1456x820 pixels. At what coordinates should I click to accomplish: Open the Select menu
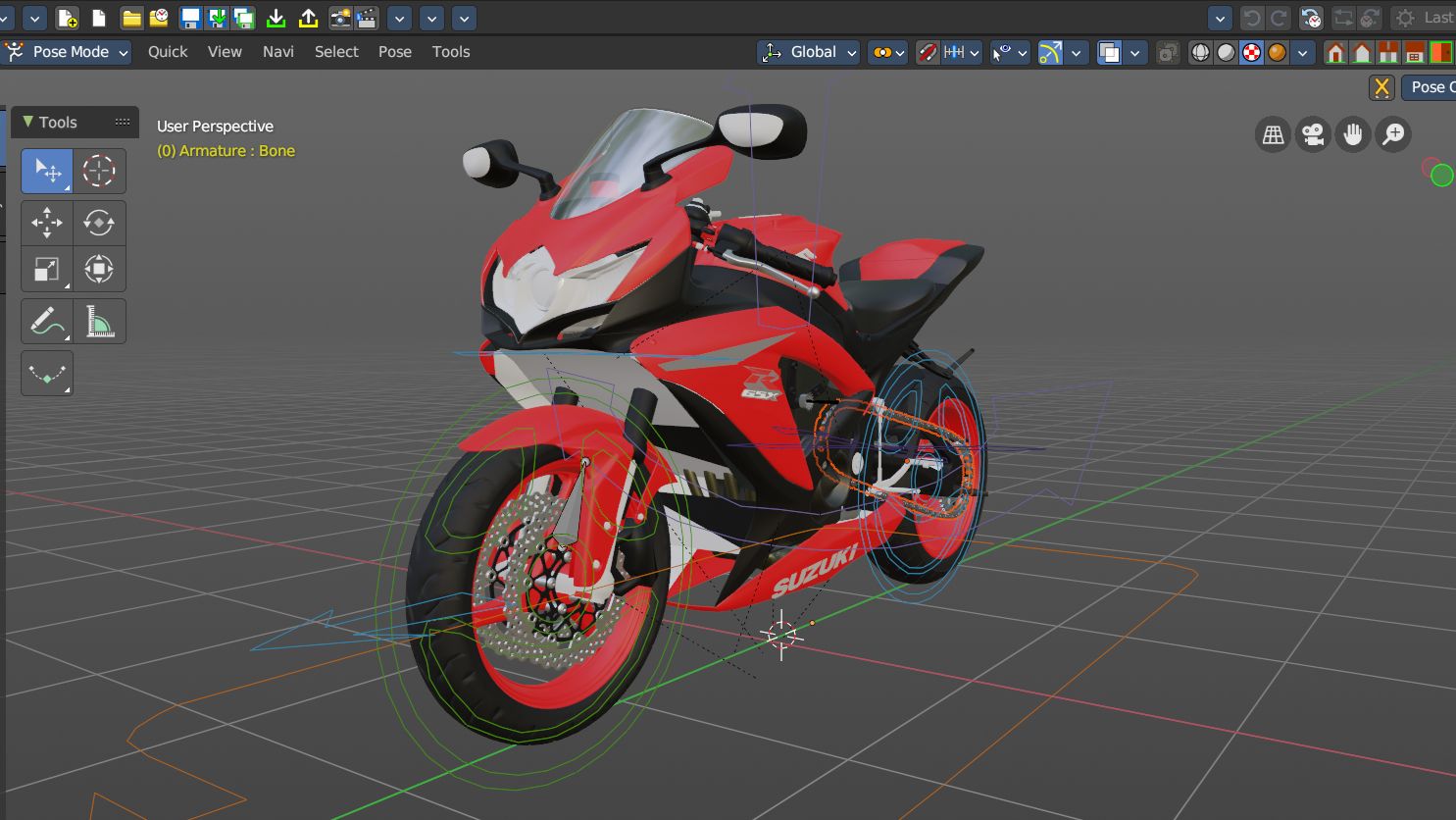[336, 52]
